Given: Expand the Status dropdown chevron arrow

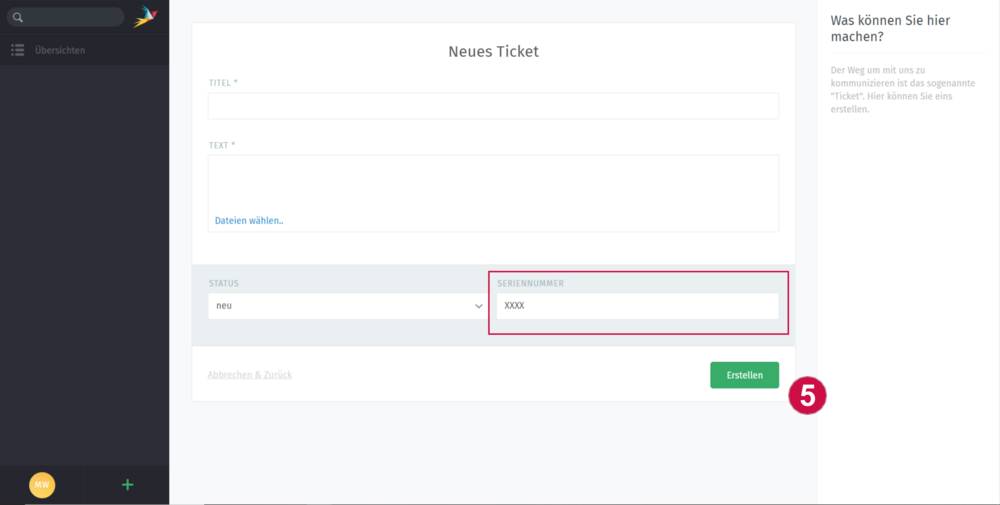Looking at the screenshot, I should coord(478,306).
